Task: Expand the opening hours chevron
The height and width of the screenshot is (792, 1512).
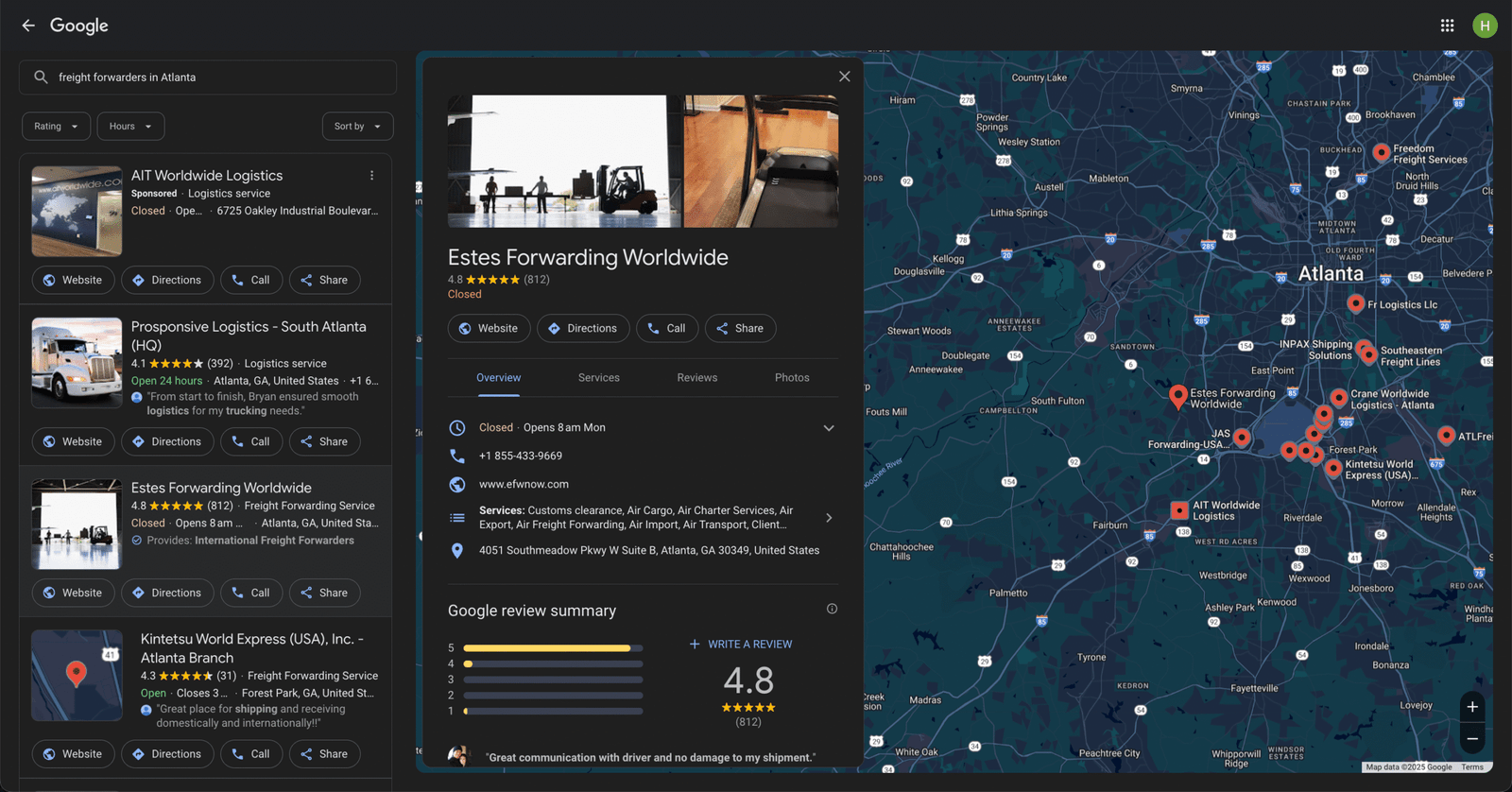Action: pos(829,428)
